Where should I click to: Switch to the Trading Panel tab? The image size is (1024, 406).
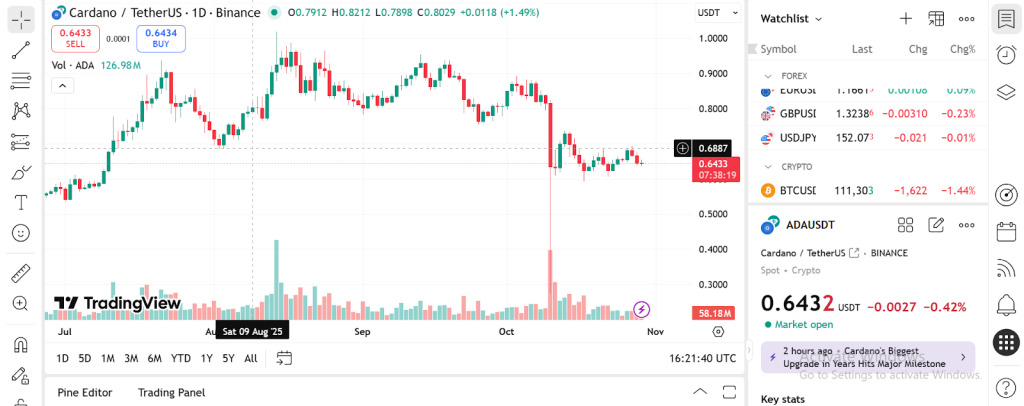coord(171,392)
